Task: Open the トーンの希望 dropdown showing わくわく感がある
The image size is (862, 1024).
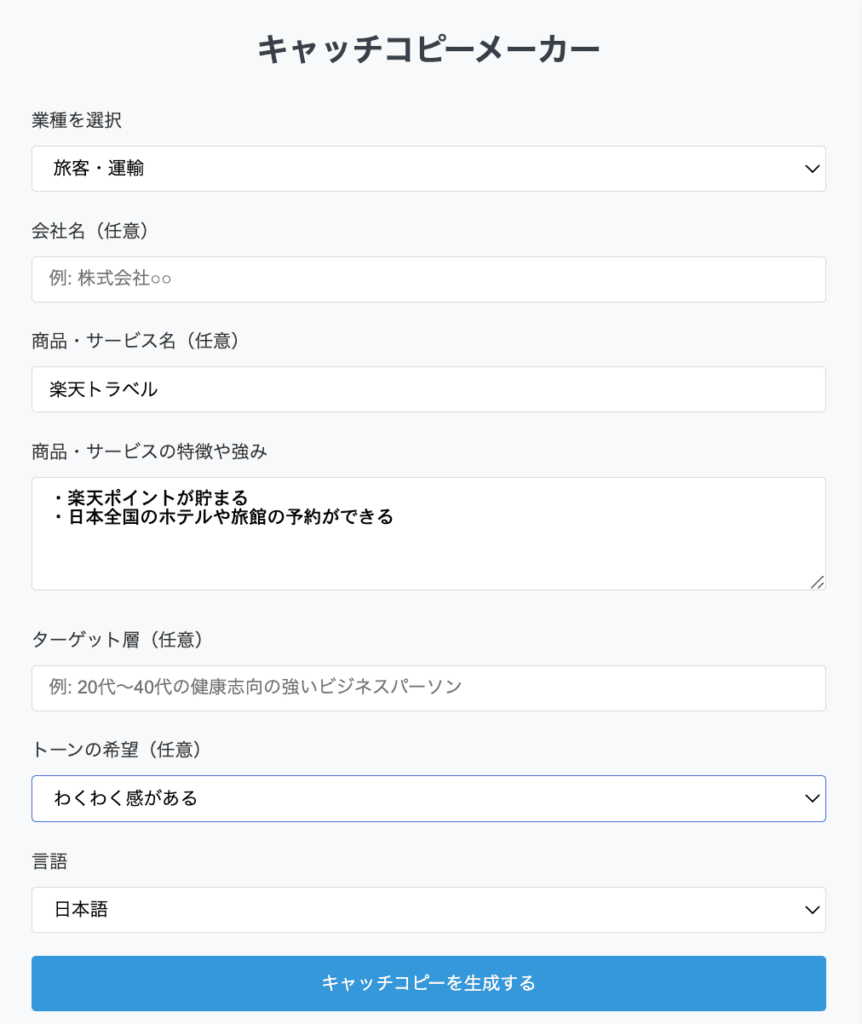Action: tap(428, 798)
